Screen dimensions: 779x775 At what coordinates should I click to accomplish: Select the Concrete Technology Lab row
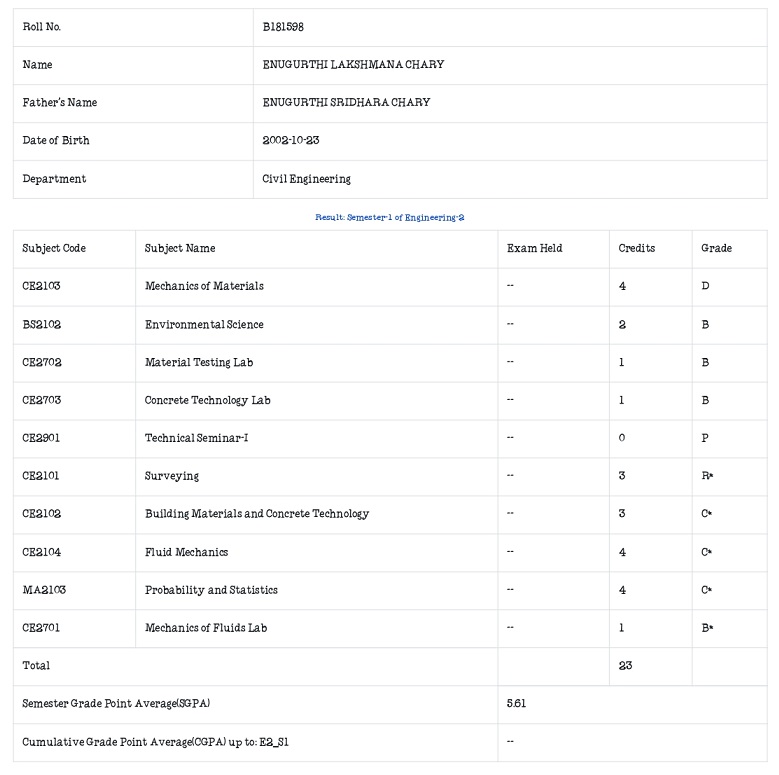click(x=390, y=400)
